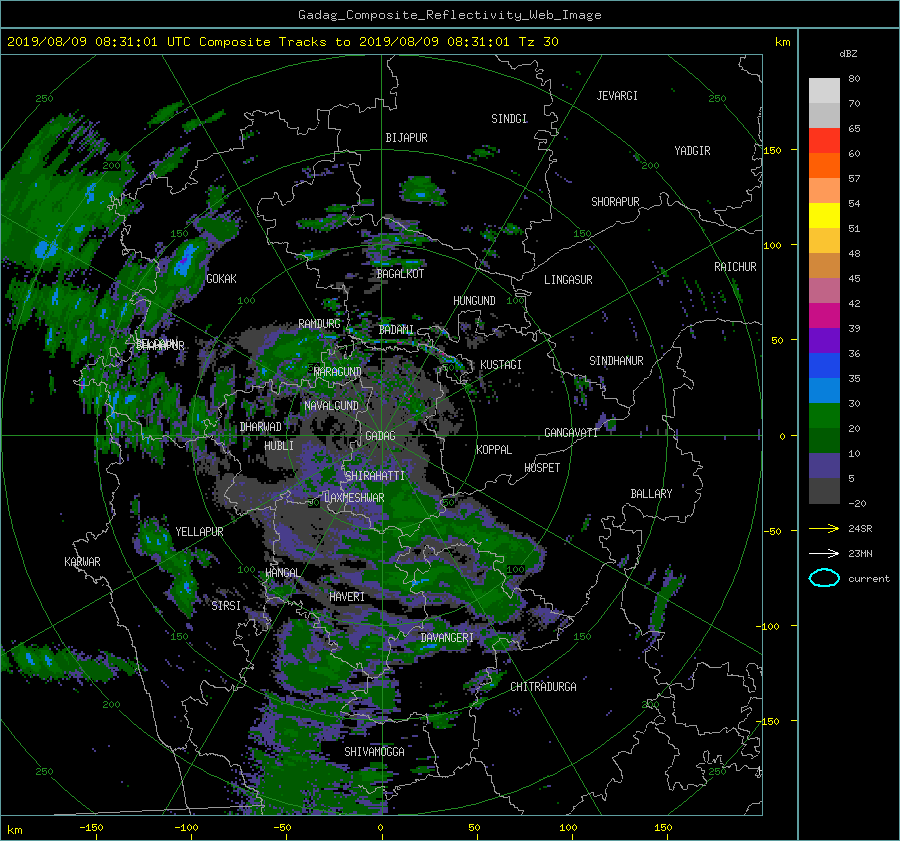Viewport: 900px width, 841px height.
Task: Pick the orange 57-60 dBZ legend swatch
Action: coord(824,165)
